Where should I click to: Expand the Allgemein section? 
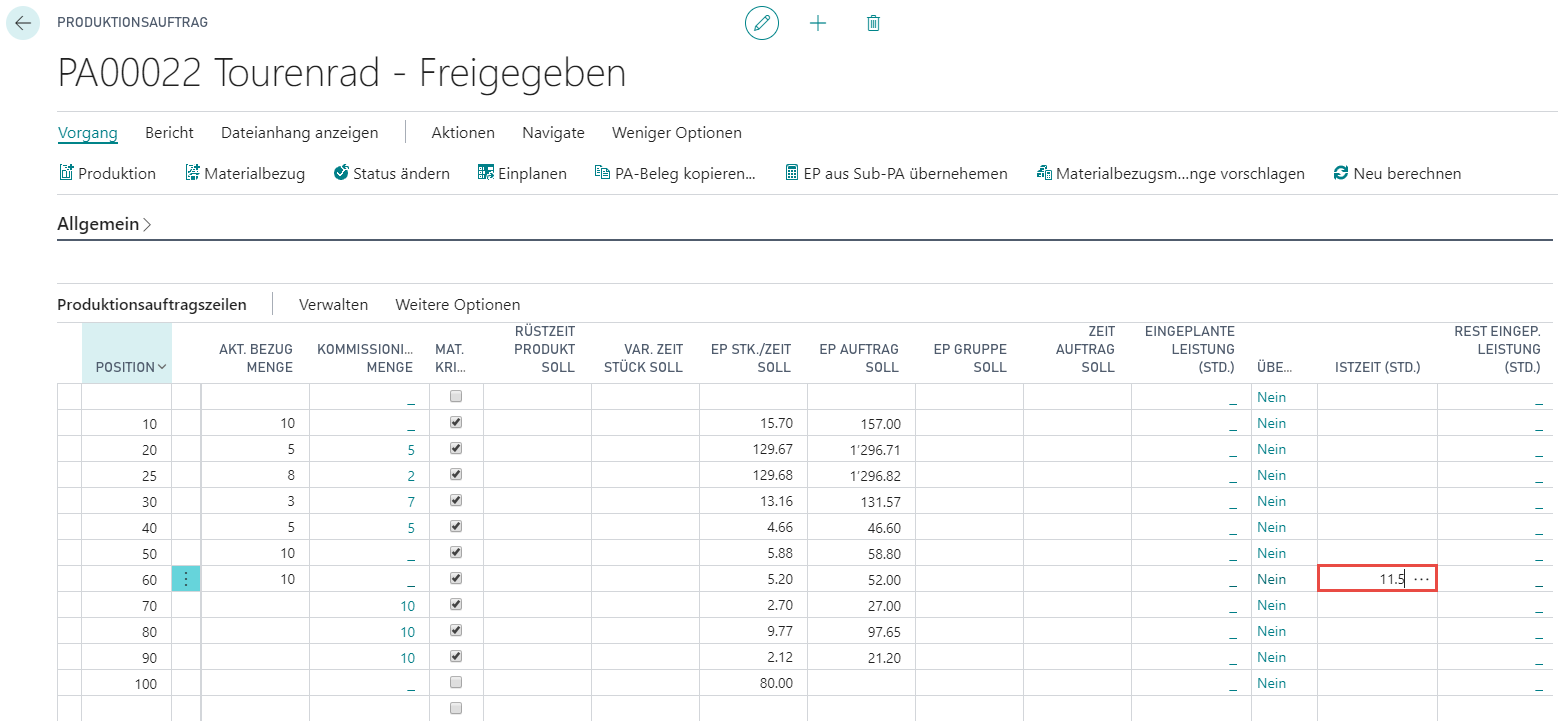click(104, 224)
